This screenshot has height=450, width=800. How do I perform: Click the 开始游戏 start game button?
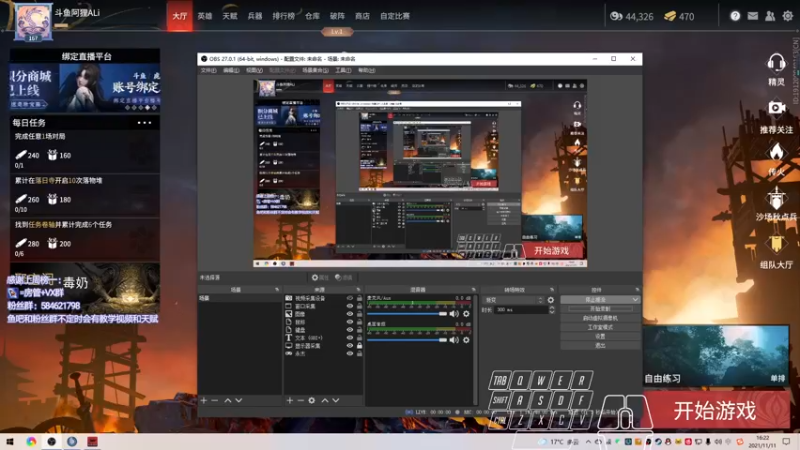tap(715, 411)
